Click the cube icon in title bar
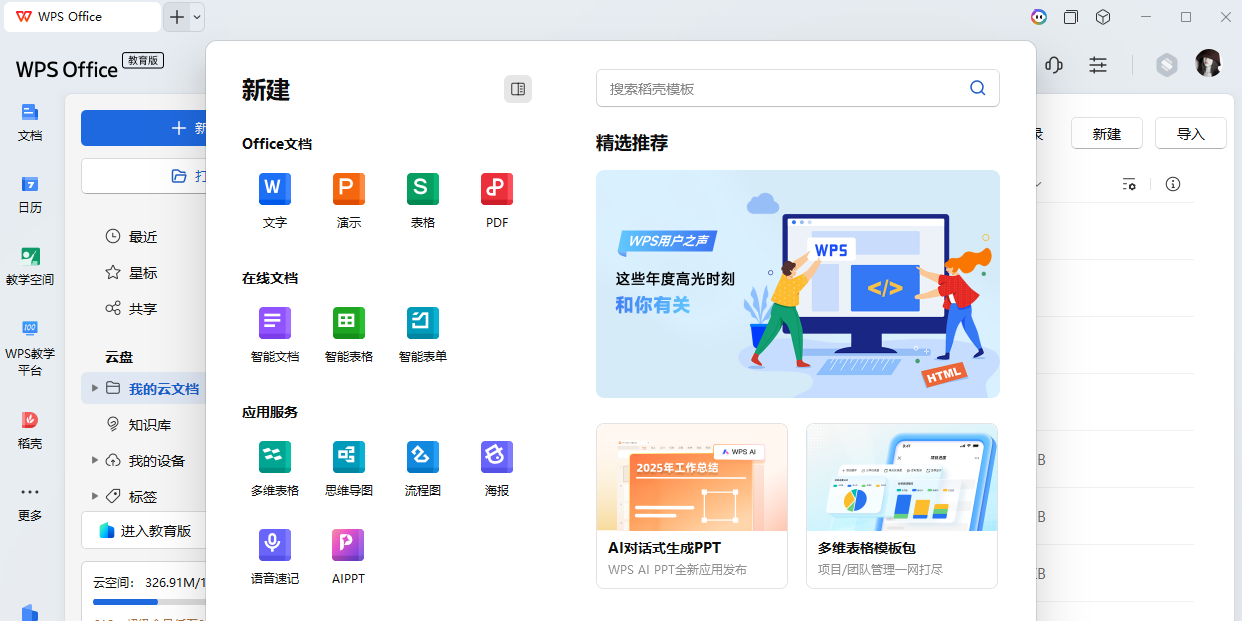This screenshot has height=621, width=1242. [x=1103, y=17]
